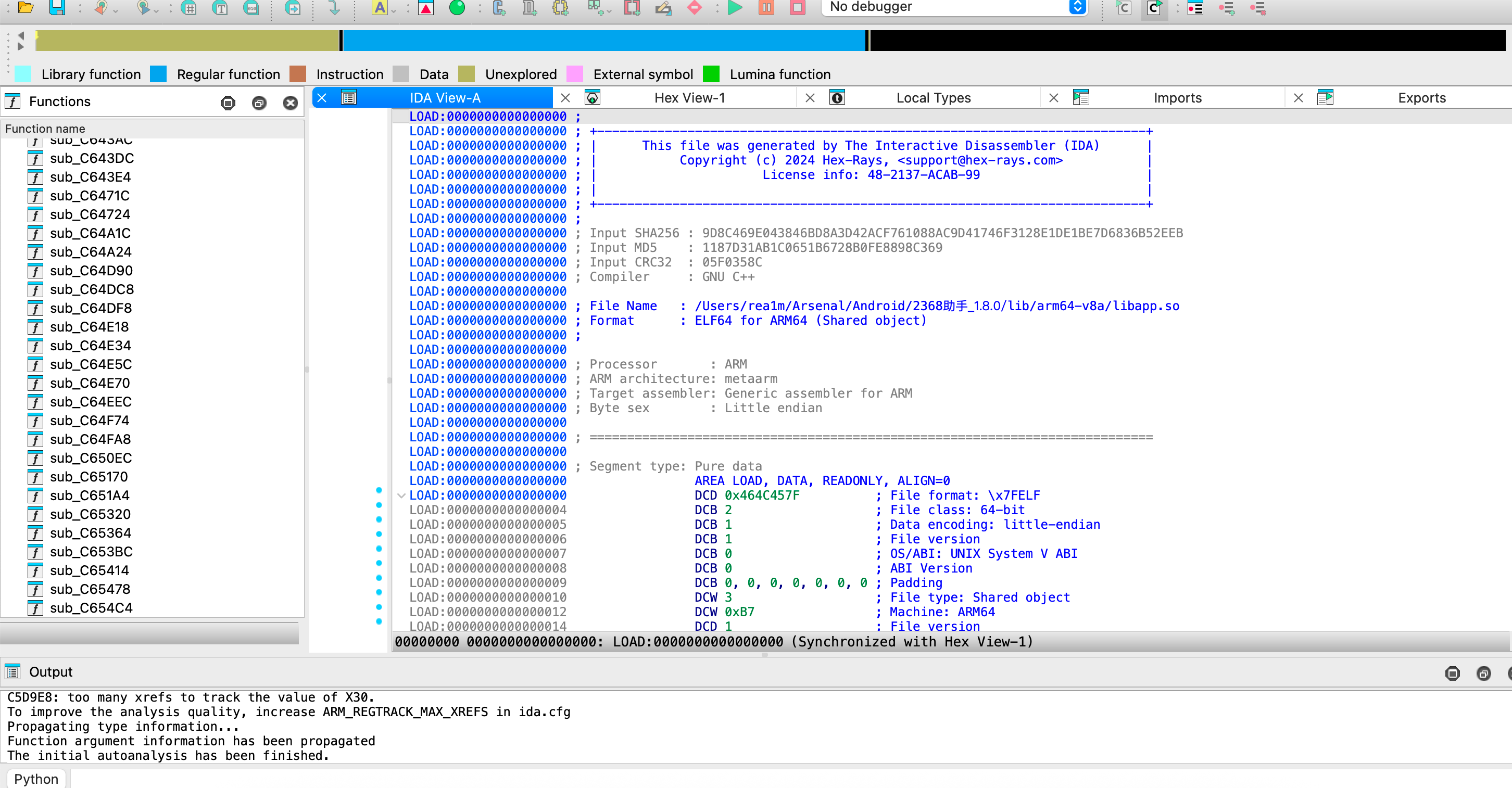This screenshot has width=1512, height=788.
Task: Open the Jump forward history dropdown arrow
Action: (157, 10)
